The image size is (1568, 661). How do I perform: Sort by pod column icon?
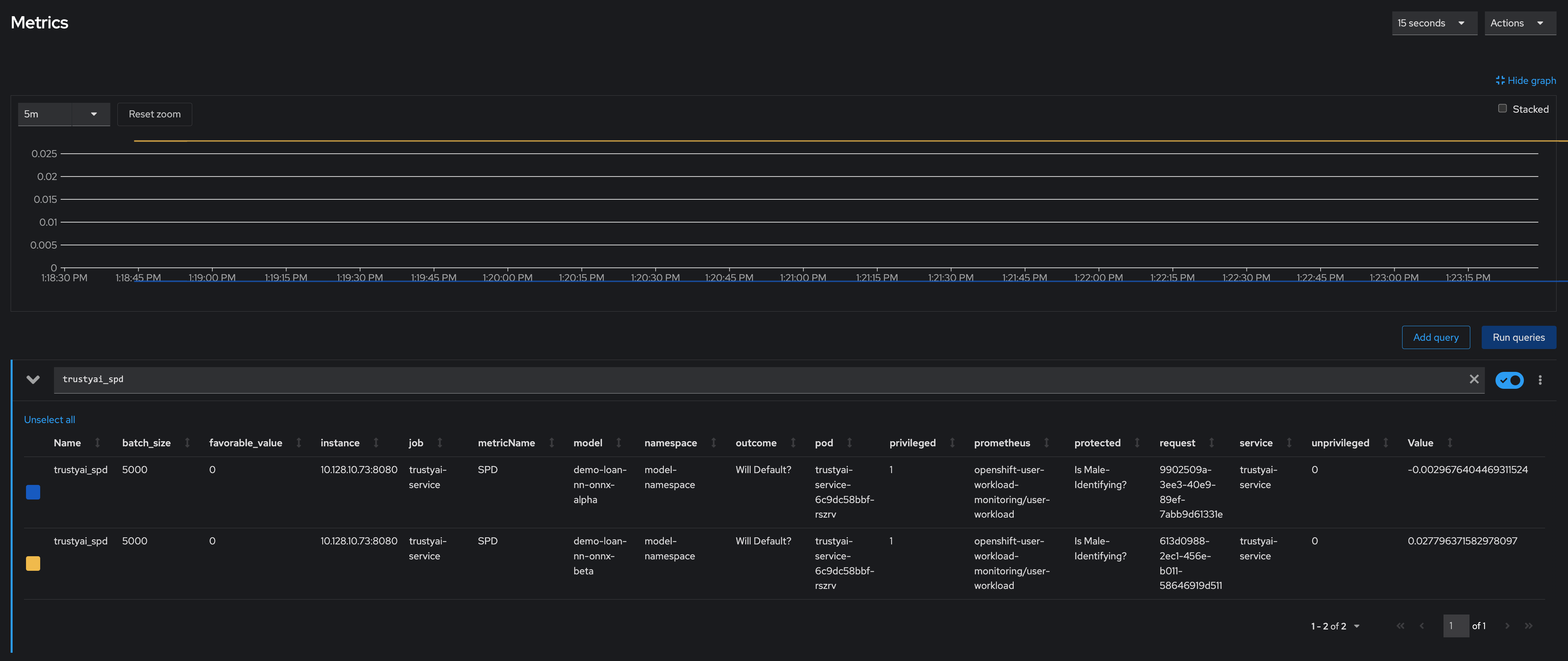coord(850,442)
